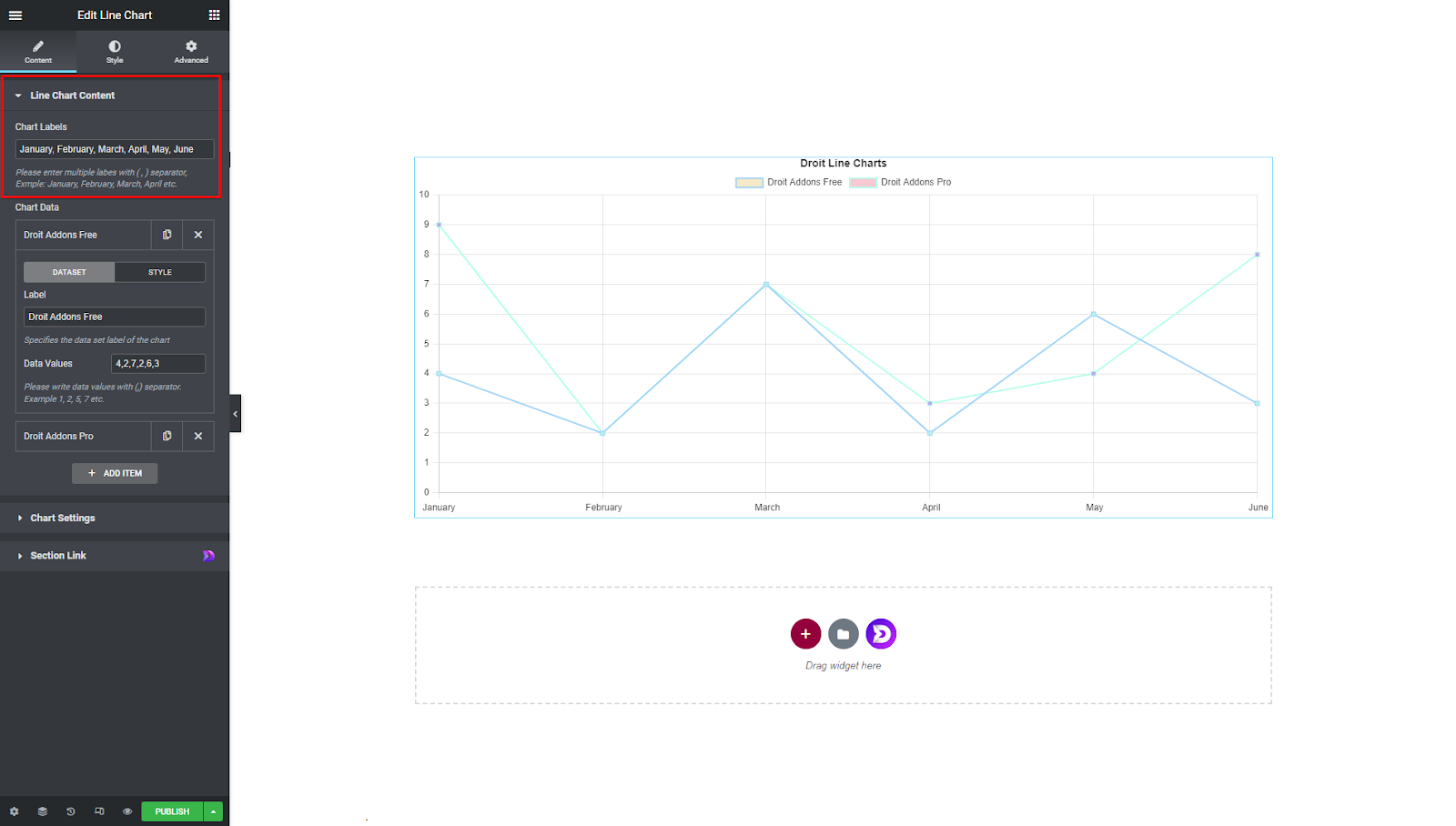The image size is (1456, 826).
Task: Edit the dataset Label field
Action: click(x=115, y=317)
